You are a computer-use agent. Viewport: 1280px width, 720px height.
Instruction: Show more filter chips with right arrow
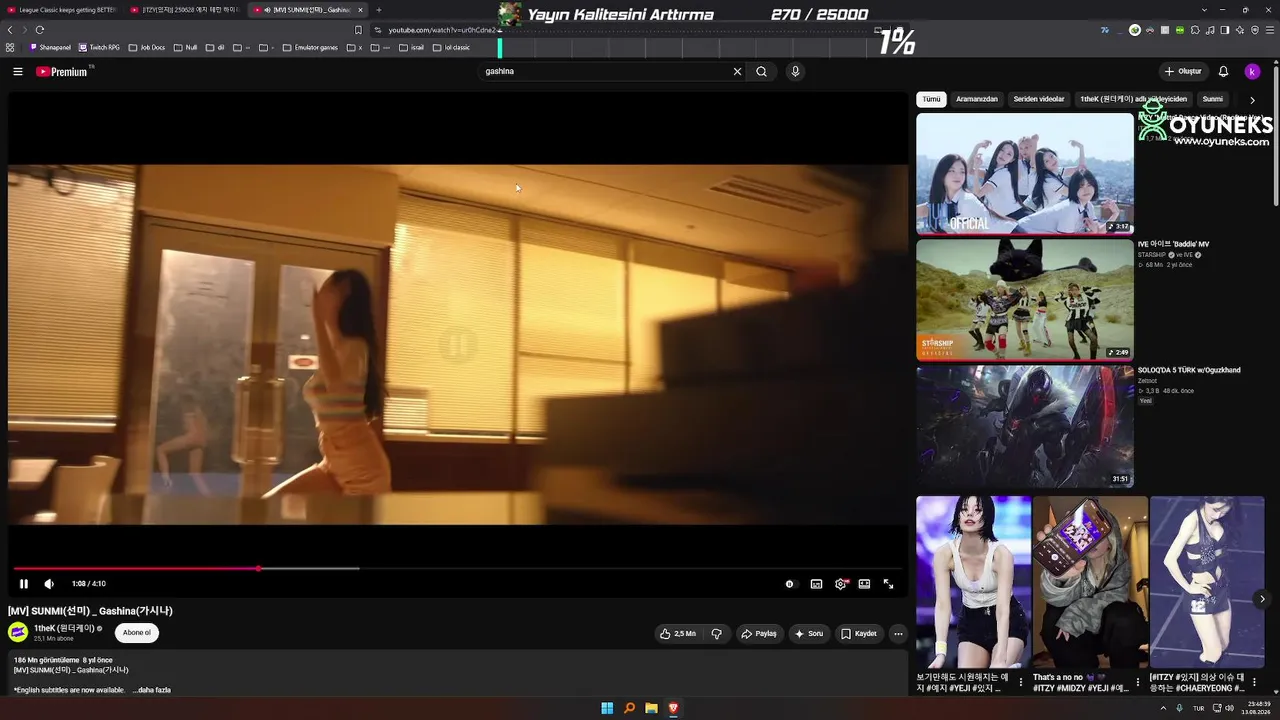pos(1252,100)
